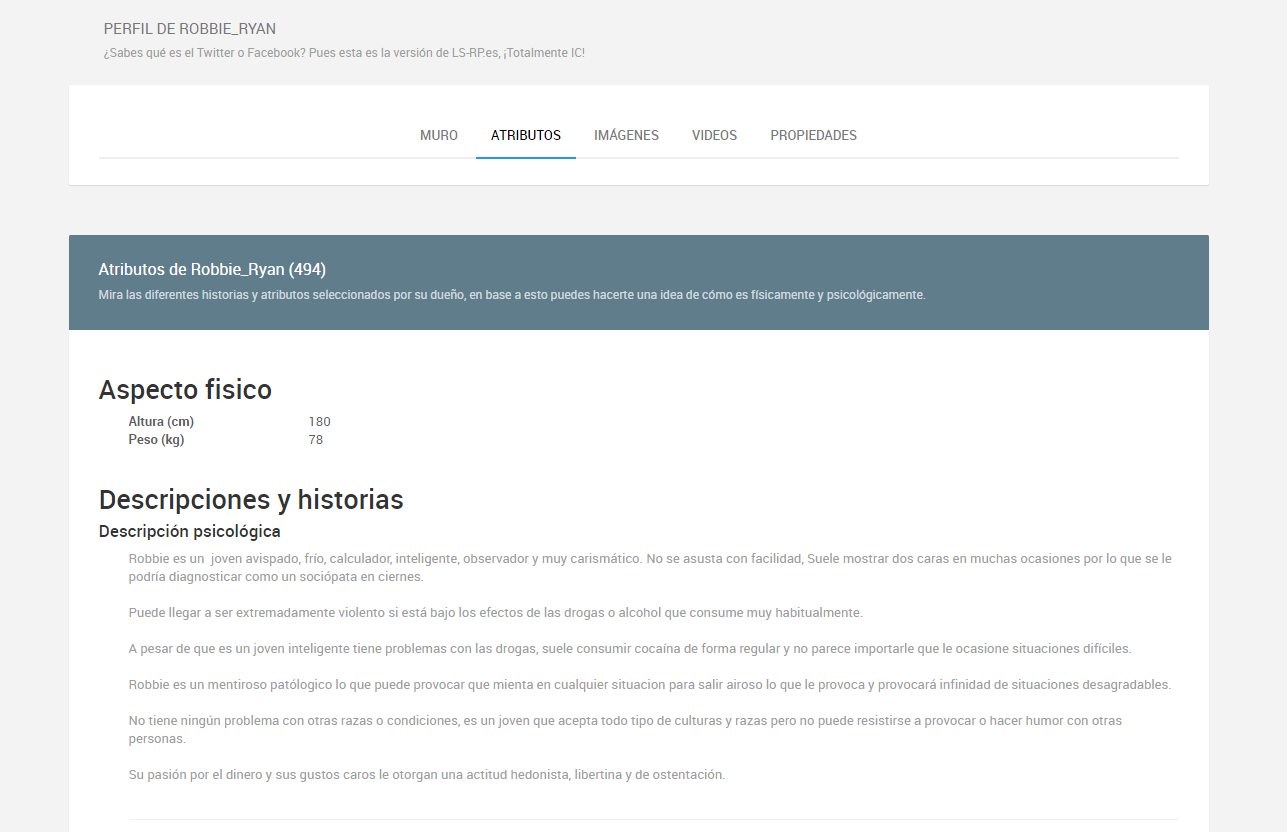
Task: Click the banner text beginning 'Mira las diferentes historias'
Action: tap(512, 295)
